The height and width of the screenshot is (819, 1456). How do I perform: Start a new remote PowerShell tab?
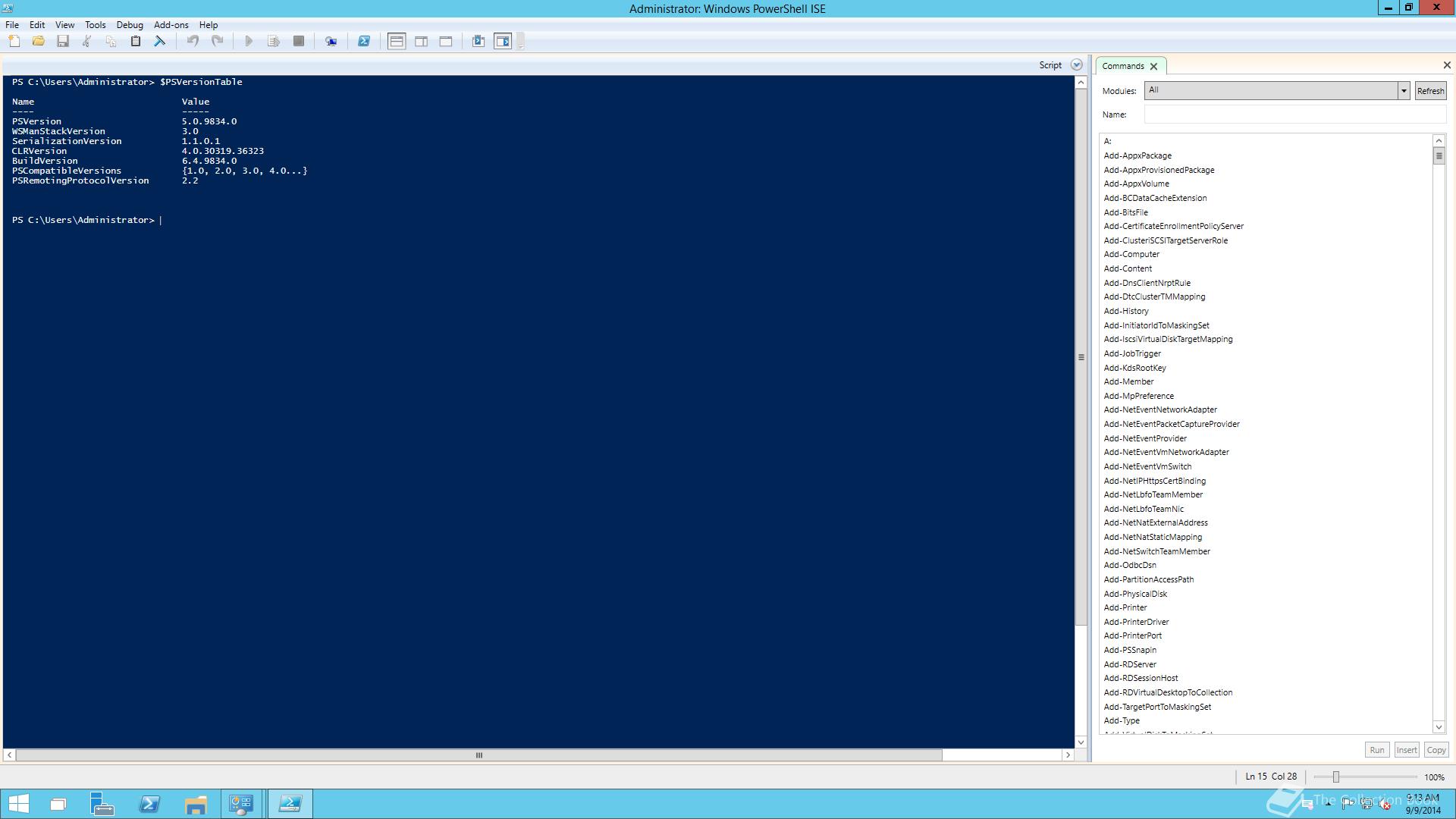331,41
